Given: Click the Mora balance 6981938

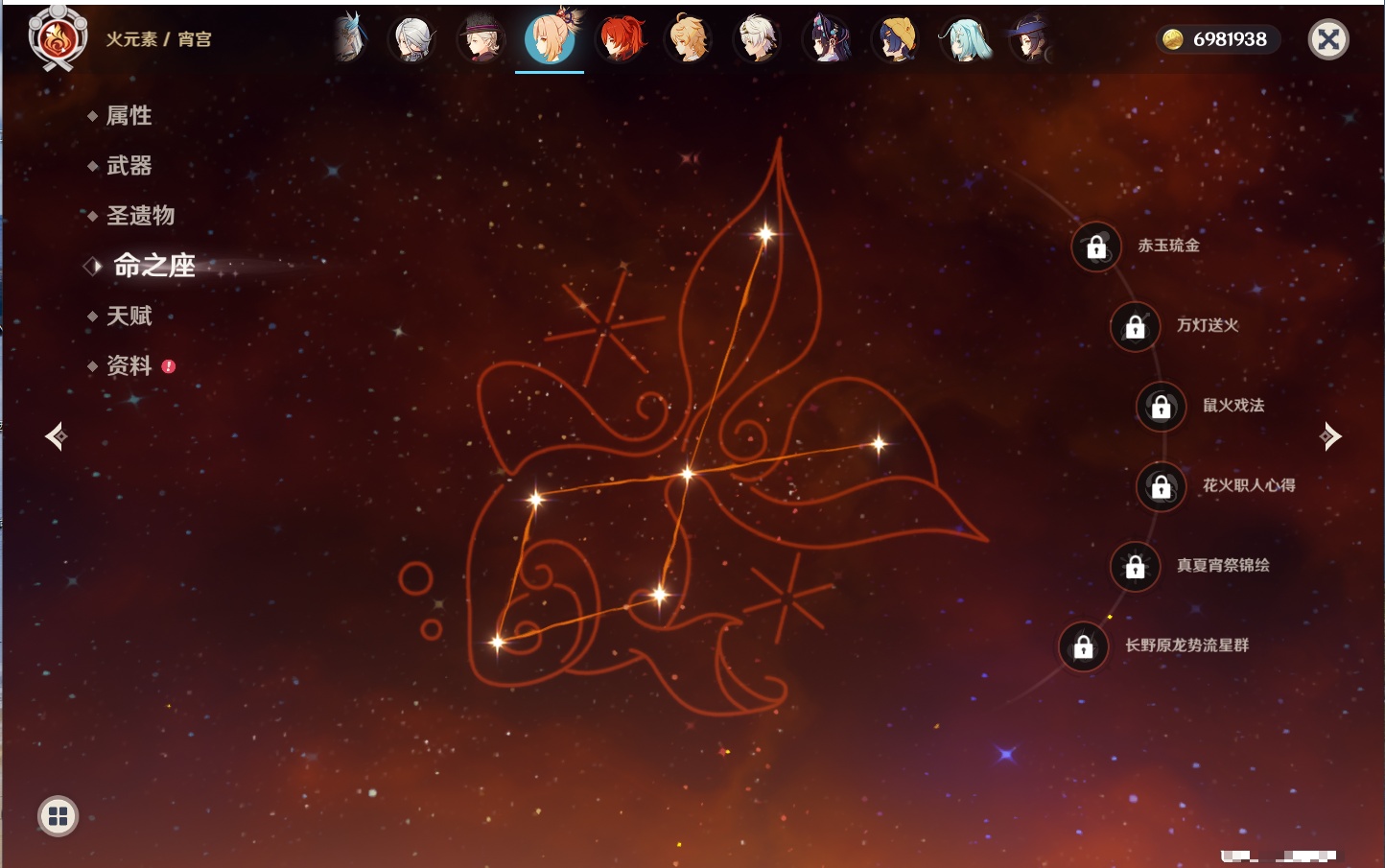Looking at the screenshot, I should pyautogui.click(x=1230, y=39).
